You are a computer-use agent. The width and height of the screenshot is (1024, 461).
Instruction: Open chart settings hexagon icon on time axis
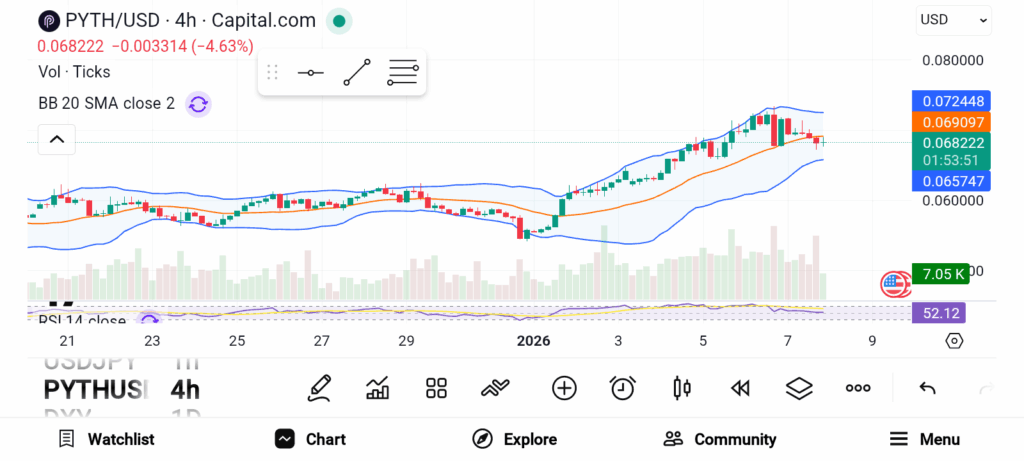click(x=954, y=341)
